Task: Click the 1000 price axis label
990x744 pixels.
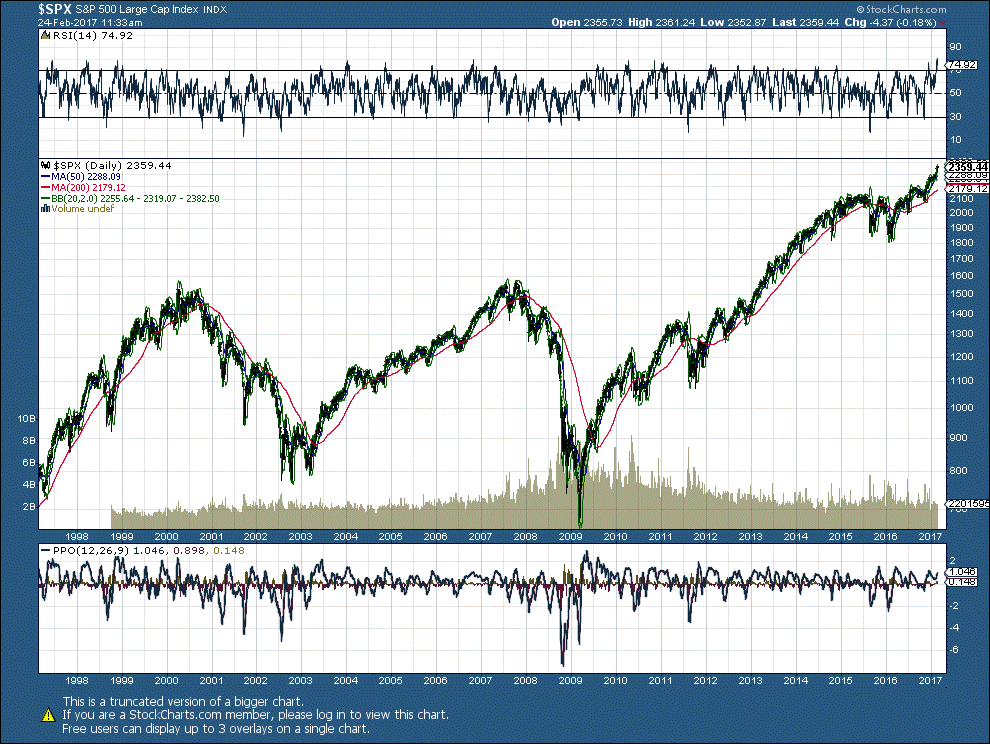Action: click(961, 408)
